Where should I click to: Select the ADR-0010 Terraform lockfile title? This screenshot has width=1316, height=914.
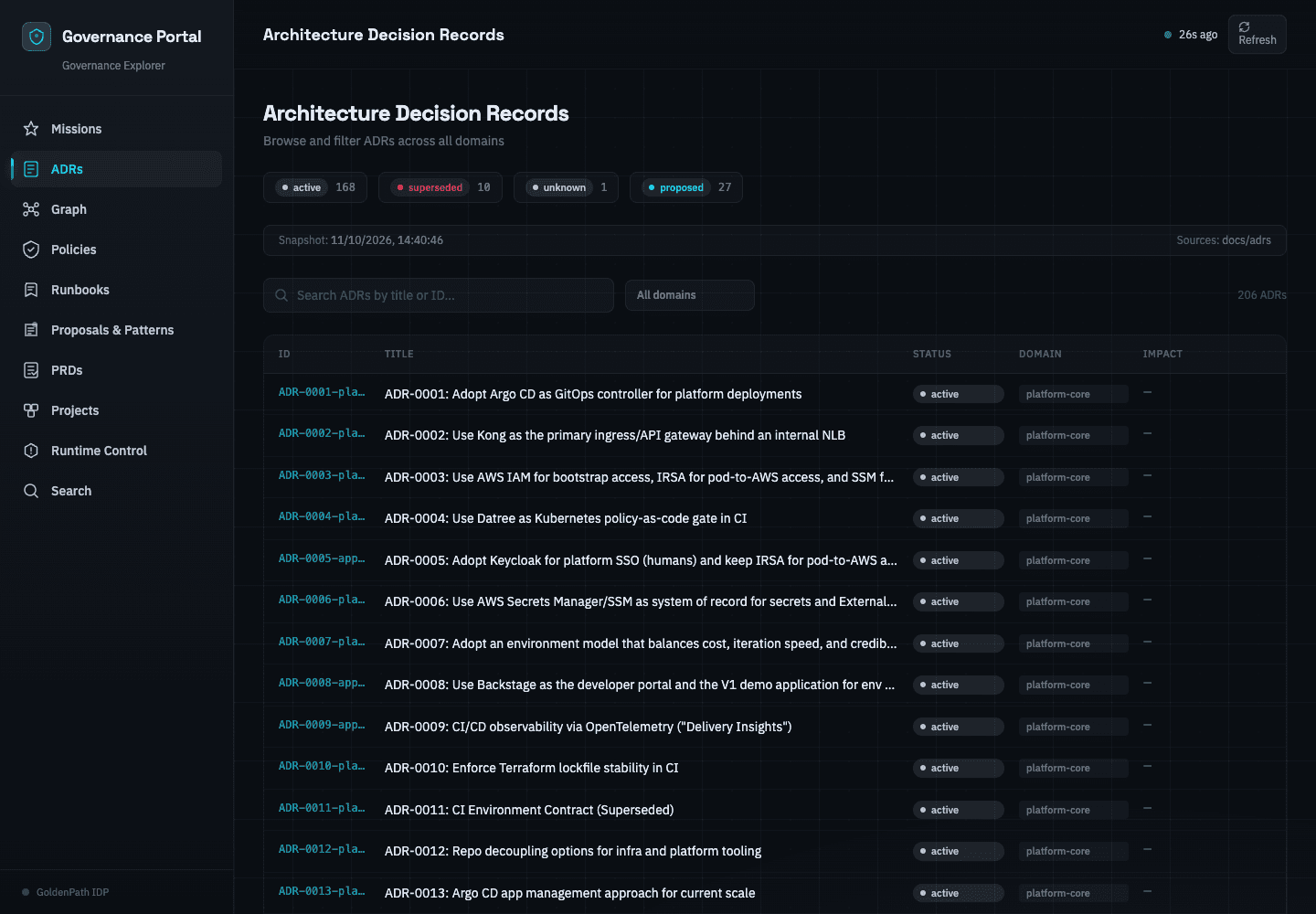[x=532, y=768]
